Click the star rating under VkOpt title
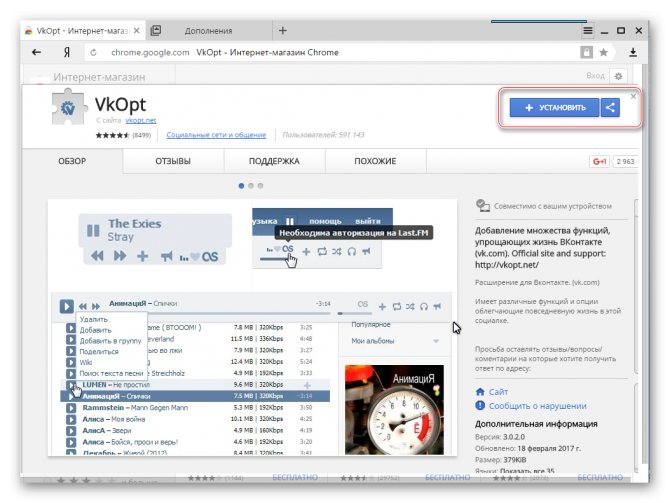This screenshot has height=503, width=670. tap(112, 135)
